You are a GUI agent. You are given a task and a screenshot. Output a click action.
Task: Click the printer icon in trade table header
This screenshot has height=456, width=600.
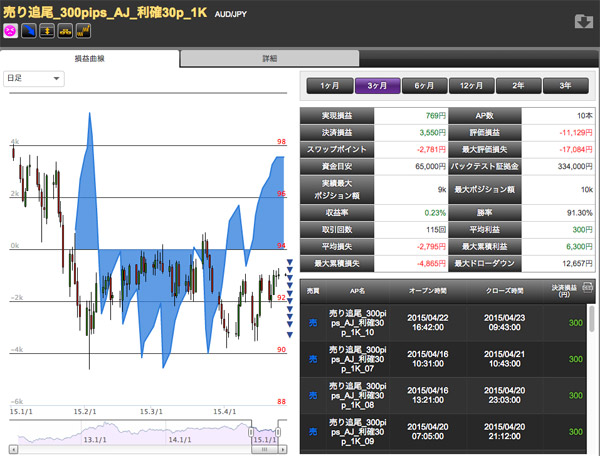point(587,288)
